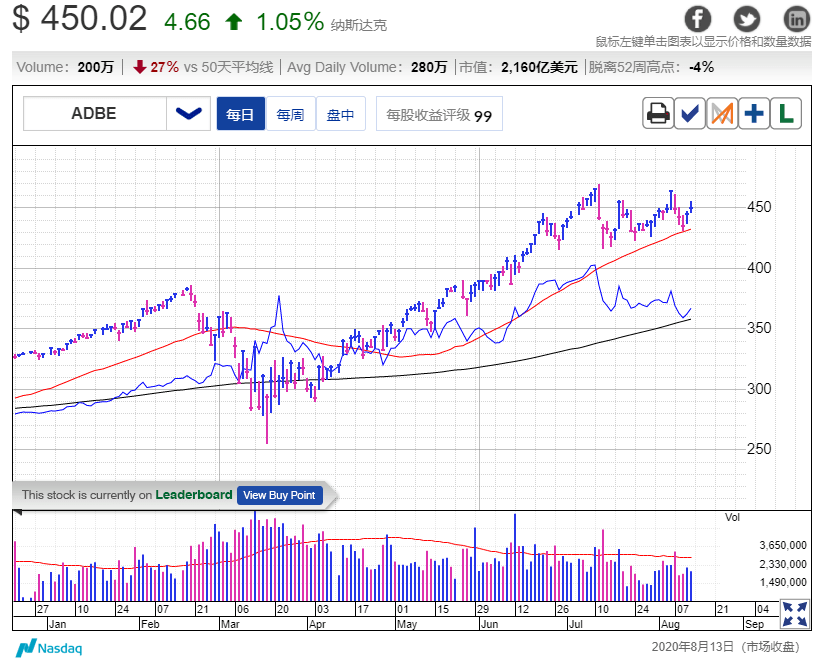Share chart on LinkedIn
This screenshot has height=659, width=821.
tap(796, 19)
